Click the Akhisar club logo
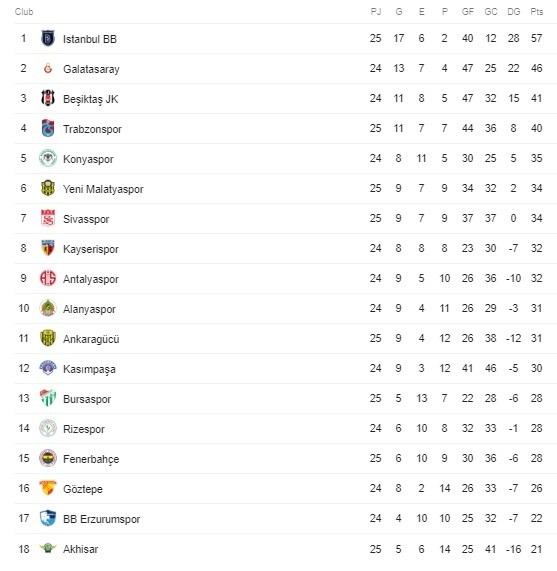 pyautogui.click(x=48, y=548)
